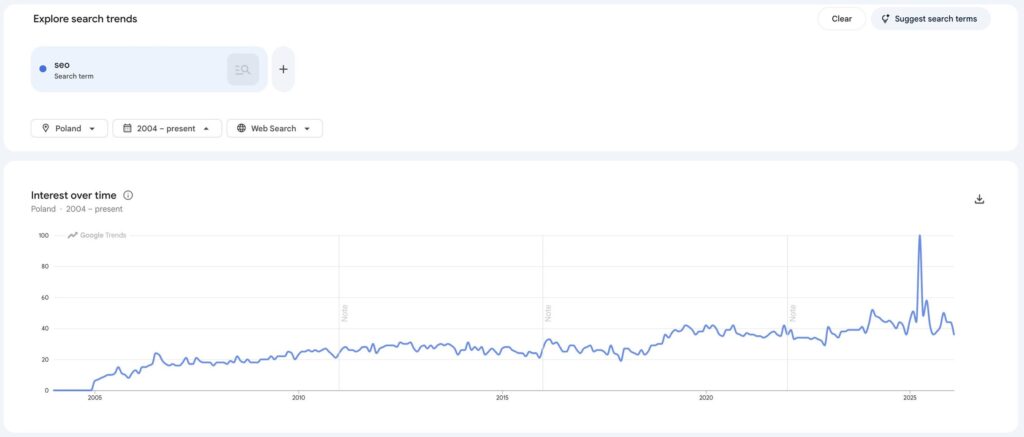
Task: Expand the Poland region dropdown arrow
Action: [x=93, y=128]
